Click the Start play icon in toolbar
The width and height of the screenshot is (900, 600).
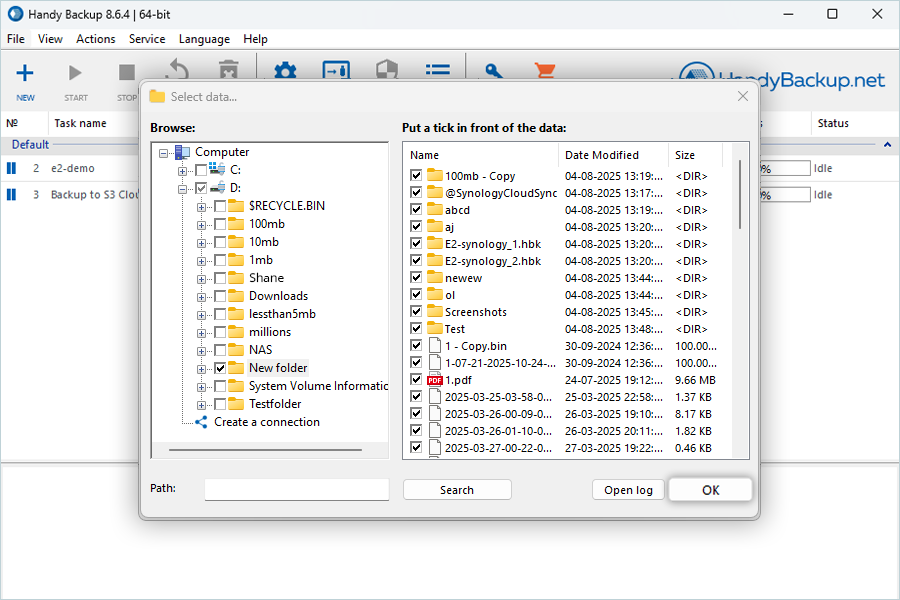point(75,73)
